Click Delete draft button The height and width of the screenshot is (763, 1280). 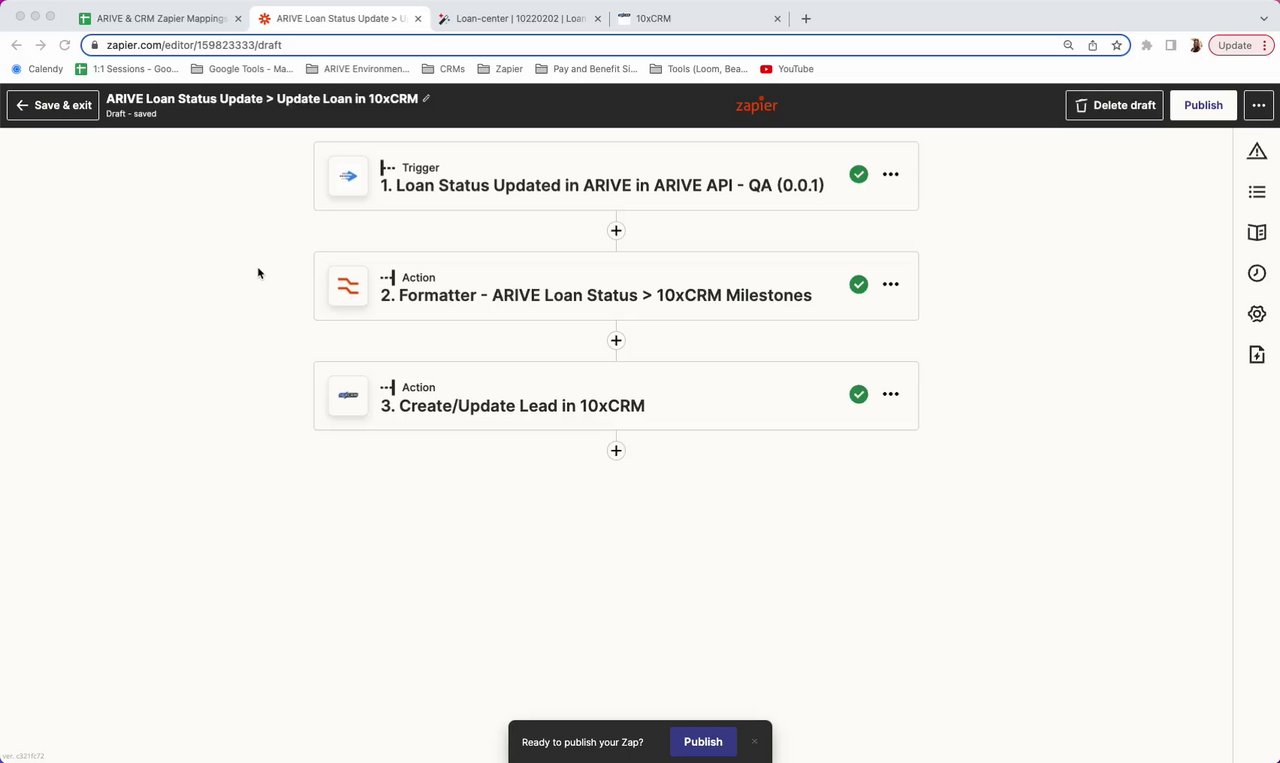pos(1114,105)
